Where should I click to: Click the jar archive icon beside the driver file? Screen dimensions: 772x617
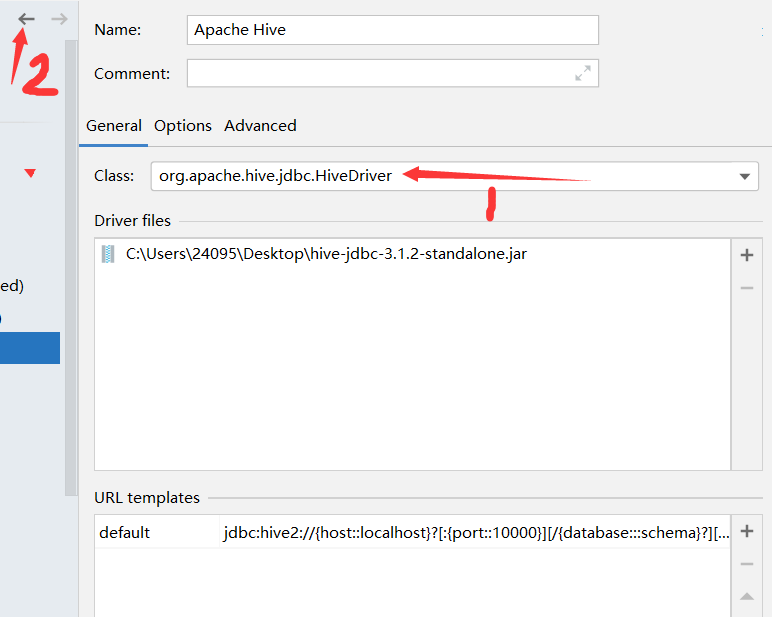108,254
